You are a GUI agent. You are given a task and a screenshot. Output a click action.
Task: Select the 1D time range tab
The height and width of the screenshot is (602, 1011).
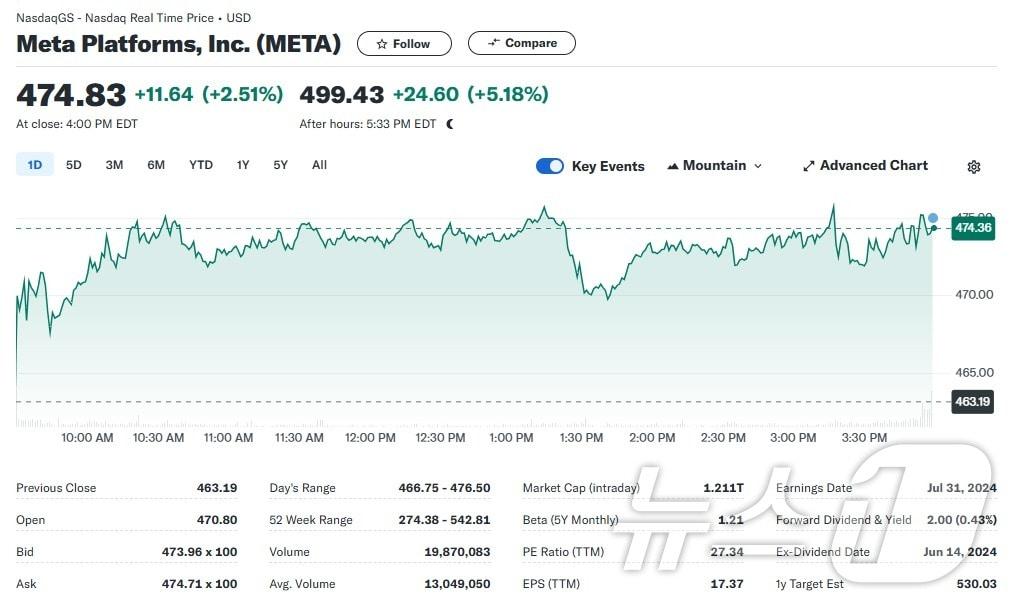[34, 165]
